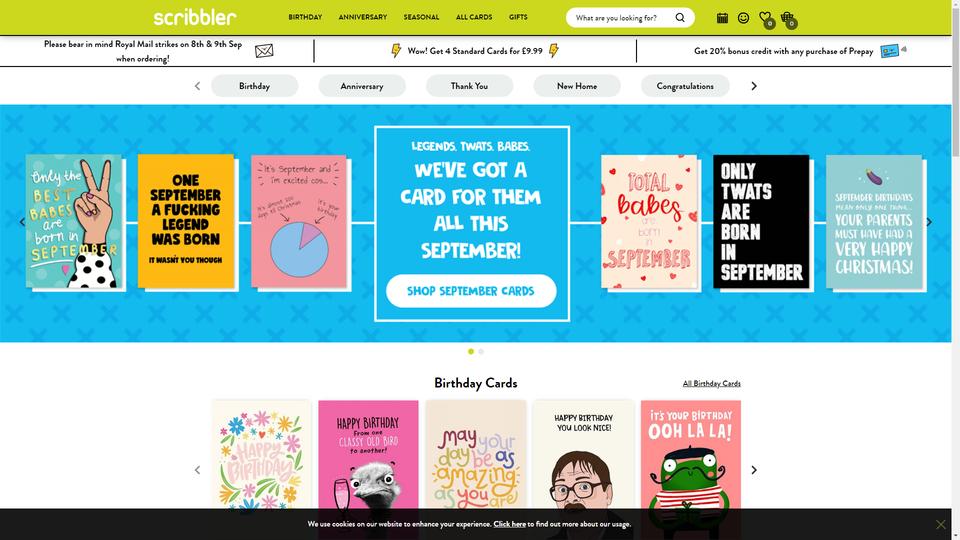960x540 pixels.
Task: Select the first carousel slide dot
Action: point(471,351)
